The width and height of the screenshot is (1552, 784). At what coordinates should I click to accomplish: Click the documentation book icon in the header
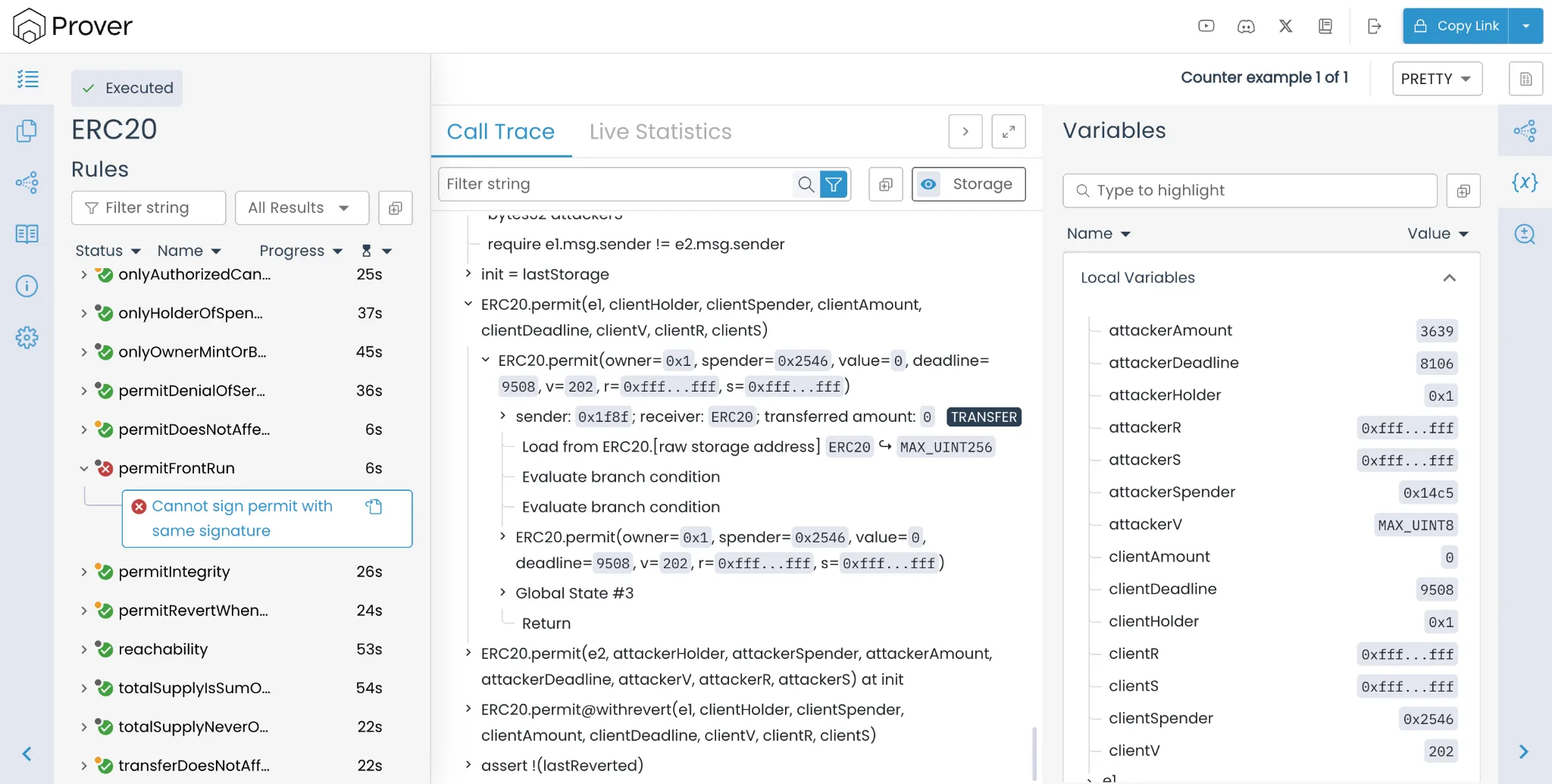pyautogui.click(x=1325, y=27)
